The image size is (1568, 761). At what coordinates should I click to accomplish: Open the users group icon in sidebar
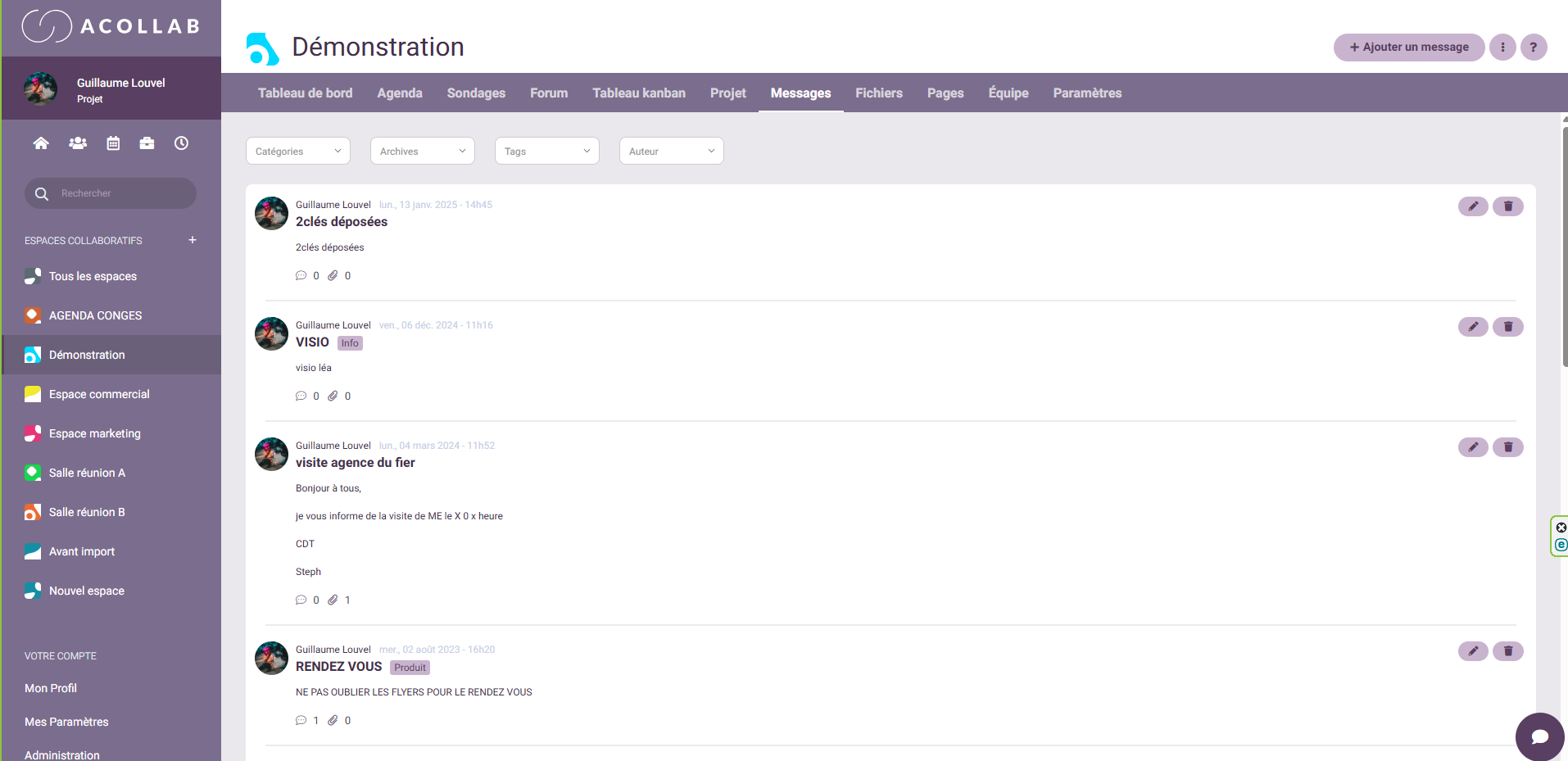pos(78,143)
